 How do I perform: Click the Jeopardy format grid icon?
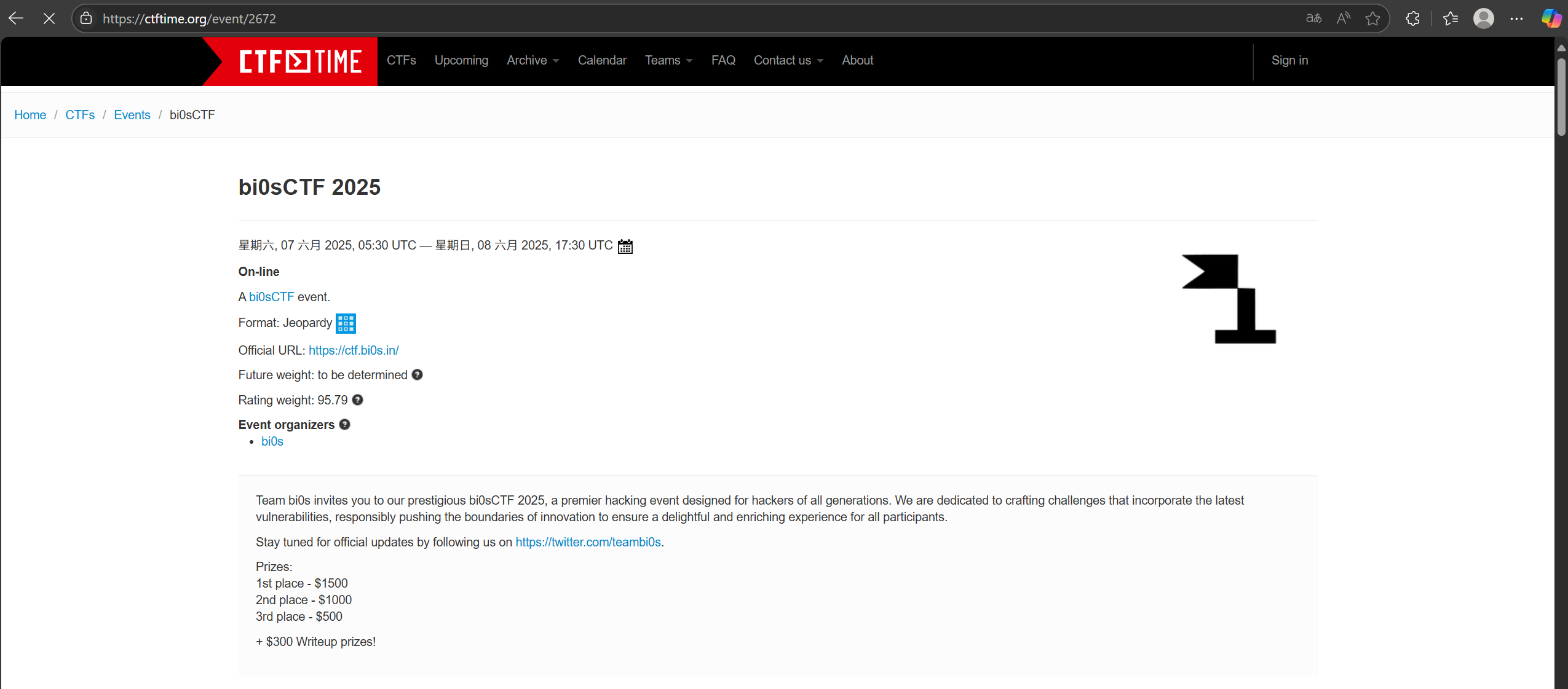click(x=346, y=323)
